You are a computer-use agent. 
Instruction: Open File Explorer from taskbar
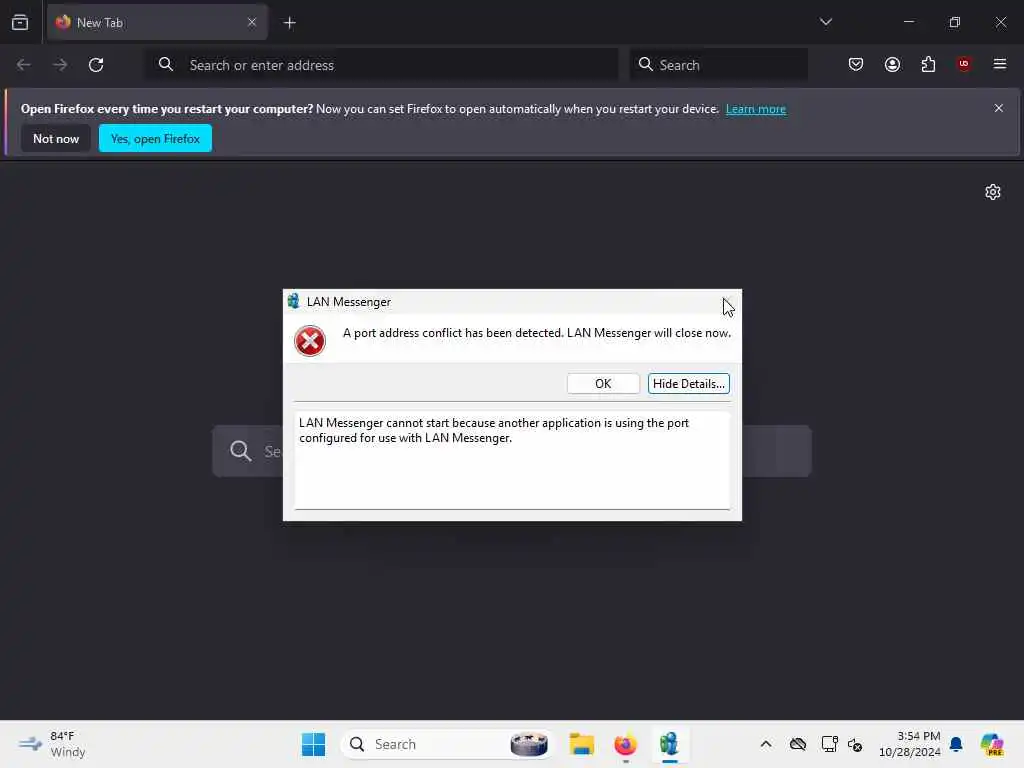(x=581, y=744)
